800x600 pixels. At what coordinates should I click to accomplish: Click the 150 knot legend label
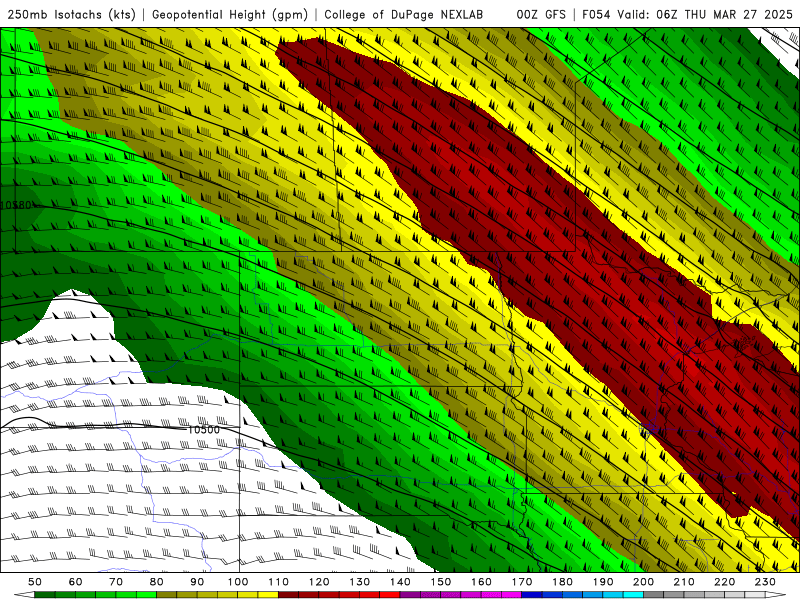(441, 582)
